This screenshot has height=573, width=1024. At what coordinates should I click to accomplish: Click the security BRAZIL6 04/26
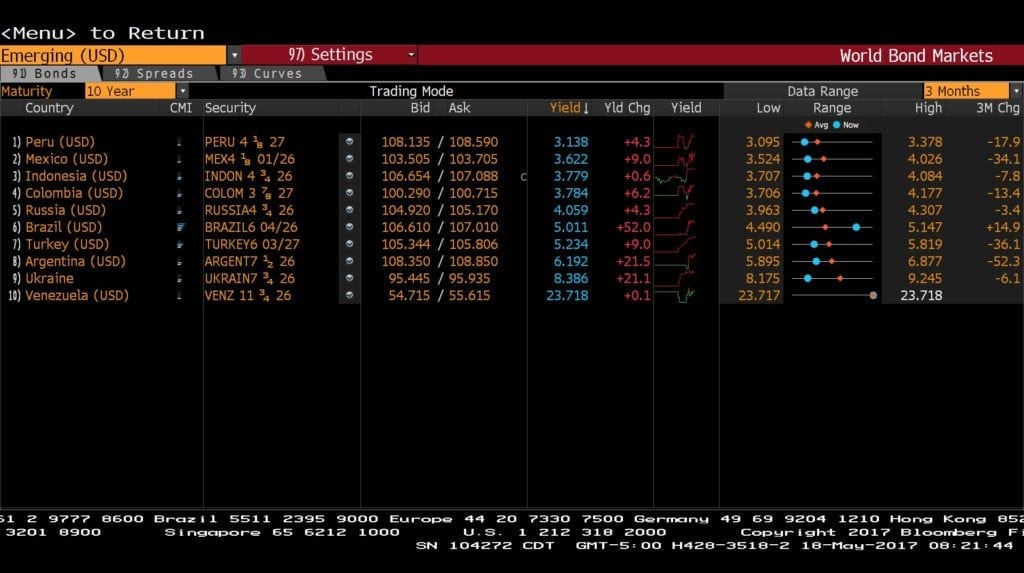pyautogui.click(x=251, y=227)
